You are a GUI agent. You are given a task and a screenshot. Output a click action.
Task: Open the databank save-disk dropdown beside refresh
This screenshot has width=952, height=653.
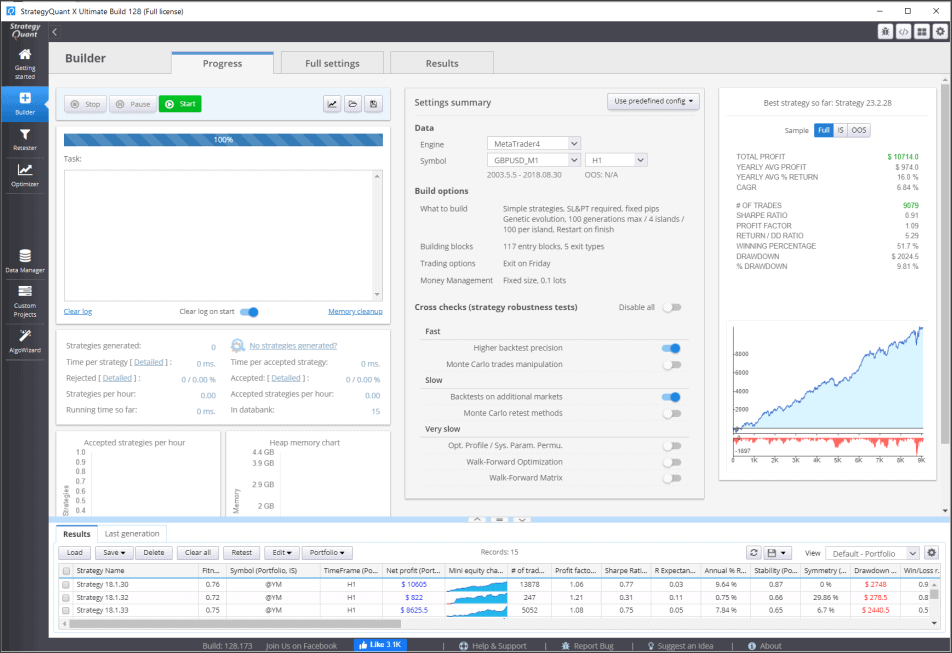[x=777, y=553]
